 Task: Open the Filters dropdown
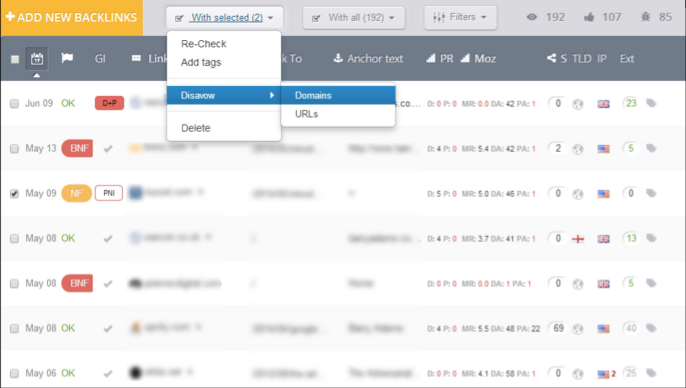pos(460,17)
